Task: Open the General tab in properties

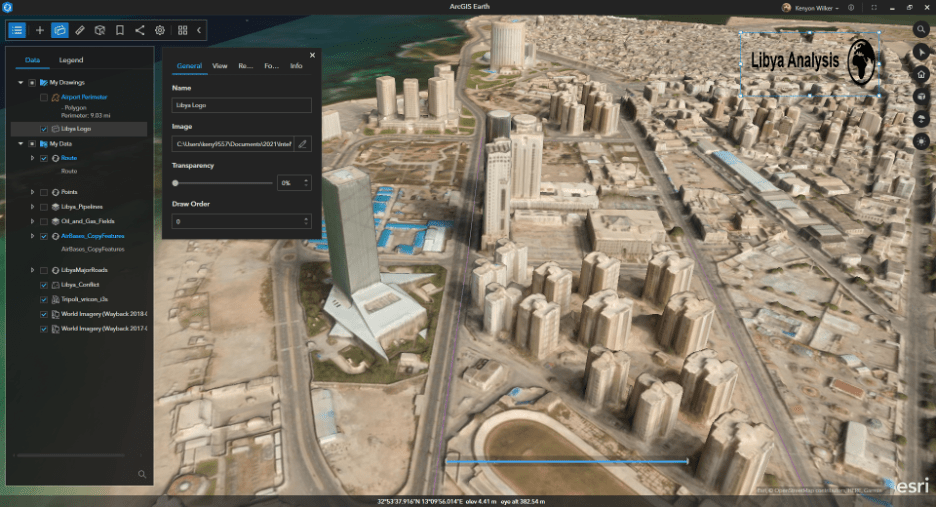Action: click(189, 66)
